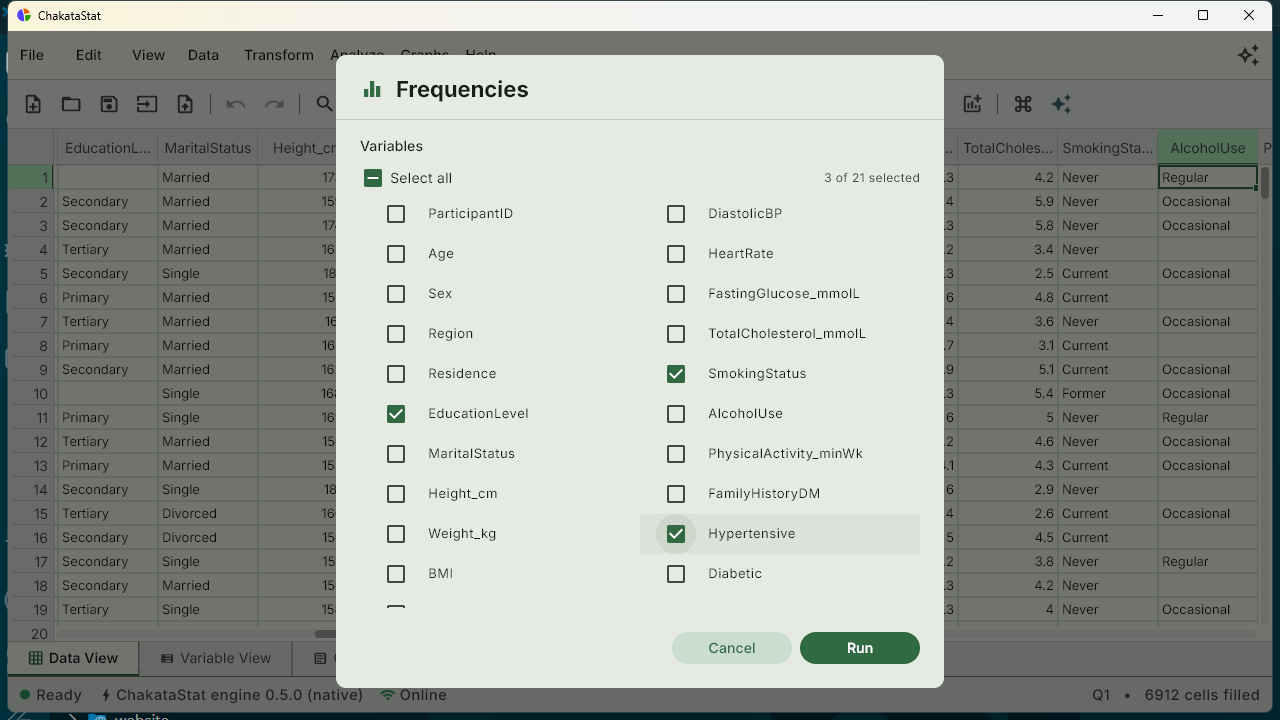Check the Diabetic variable checkbox
Viewport: 1280px width, 720px height.
676,573
